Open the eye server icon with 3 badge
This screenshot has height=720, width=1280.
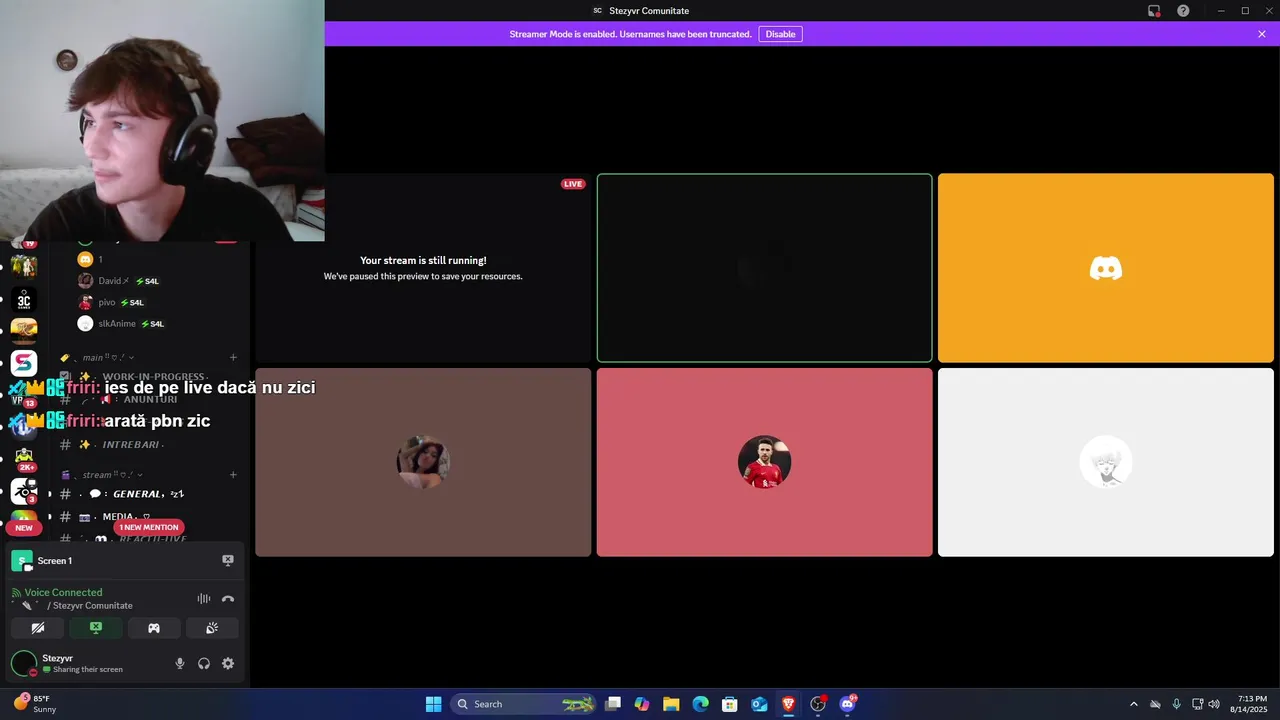pos(24,490)
